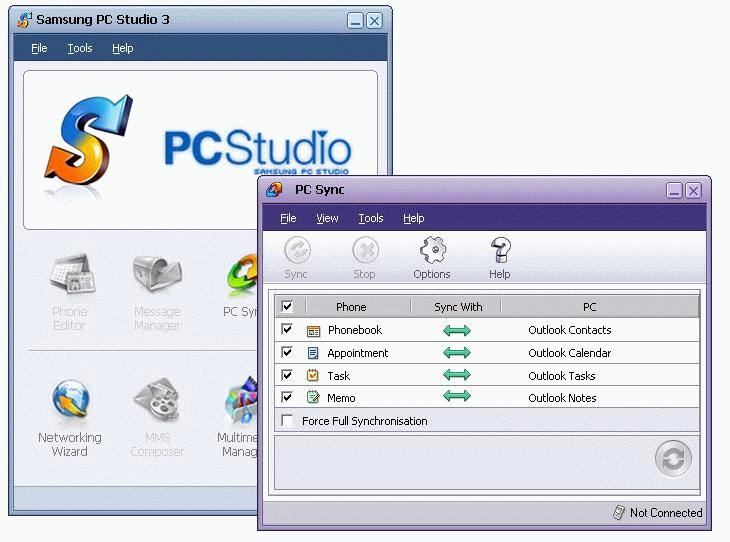Uncheck the Memo checkbox
Viewport: 730px width, 542px height.
(287, 397)
